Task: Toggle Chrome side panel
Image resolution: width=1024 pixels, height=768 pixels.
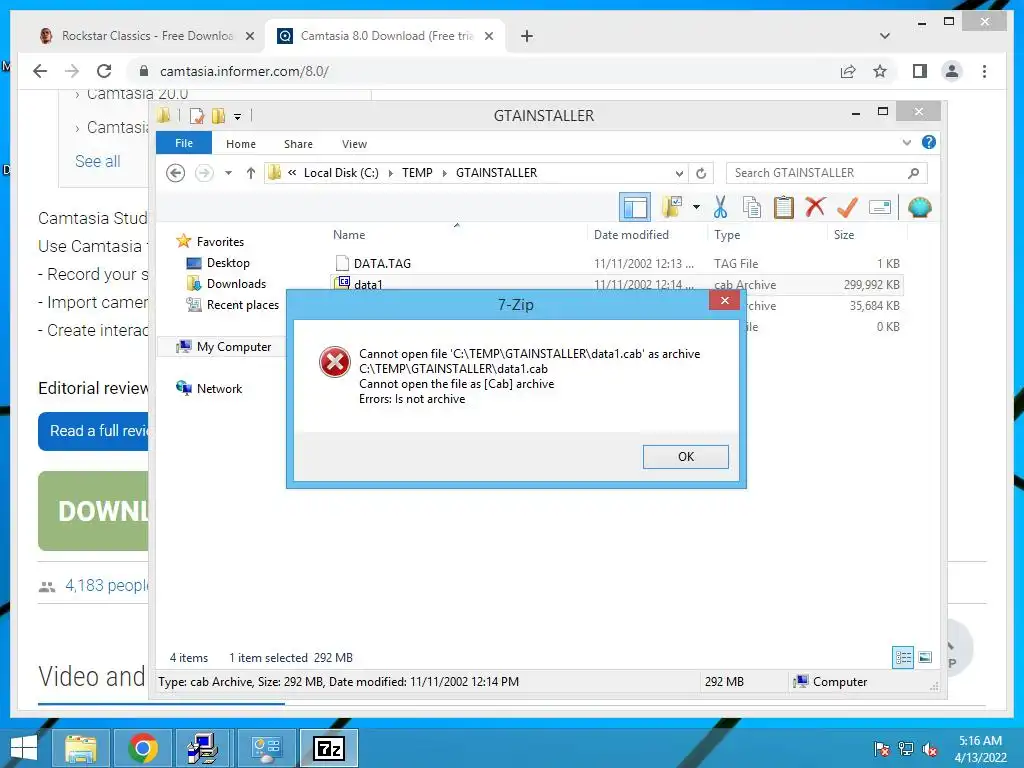Action: tap(920, 71)
